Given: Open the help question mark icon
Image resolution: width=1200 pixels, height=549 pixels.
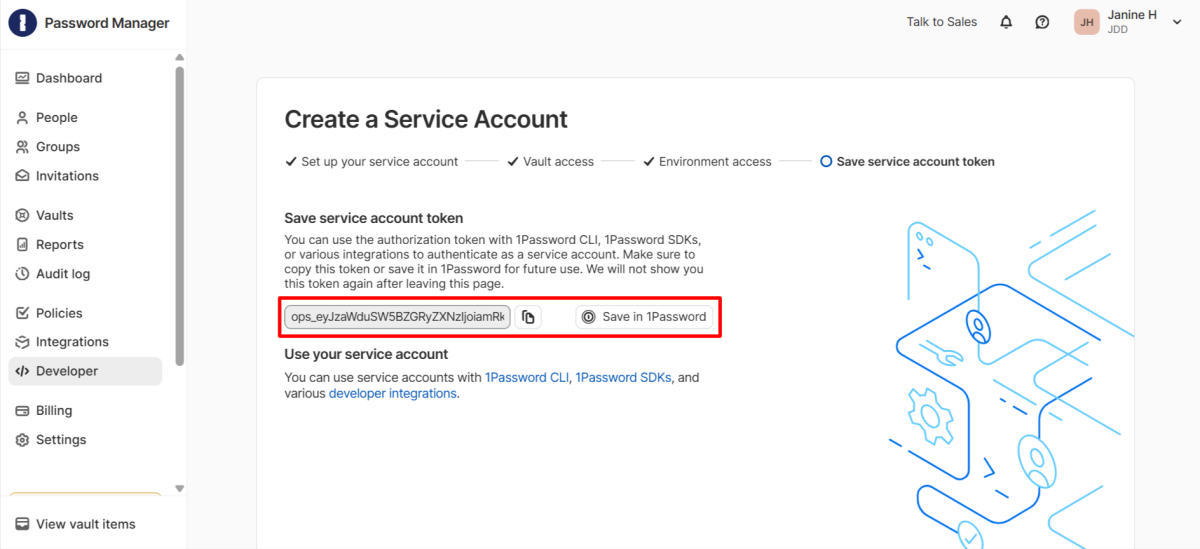Looking at the screenshot, I should coord(1042,22).
